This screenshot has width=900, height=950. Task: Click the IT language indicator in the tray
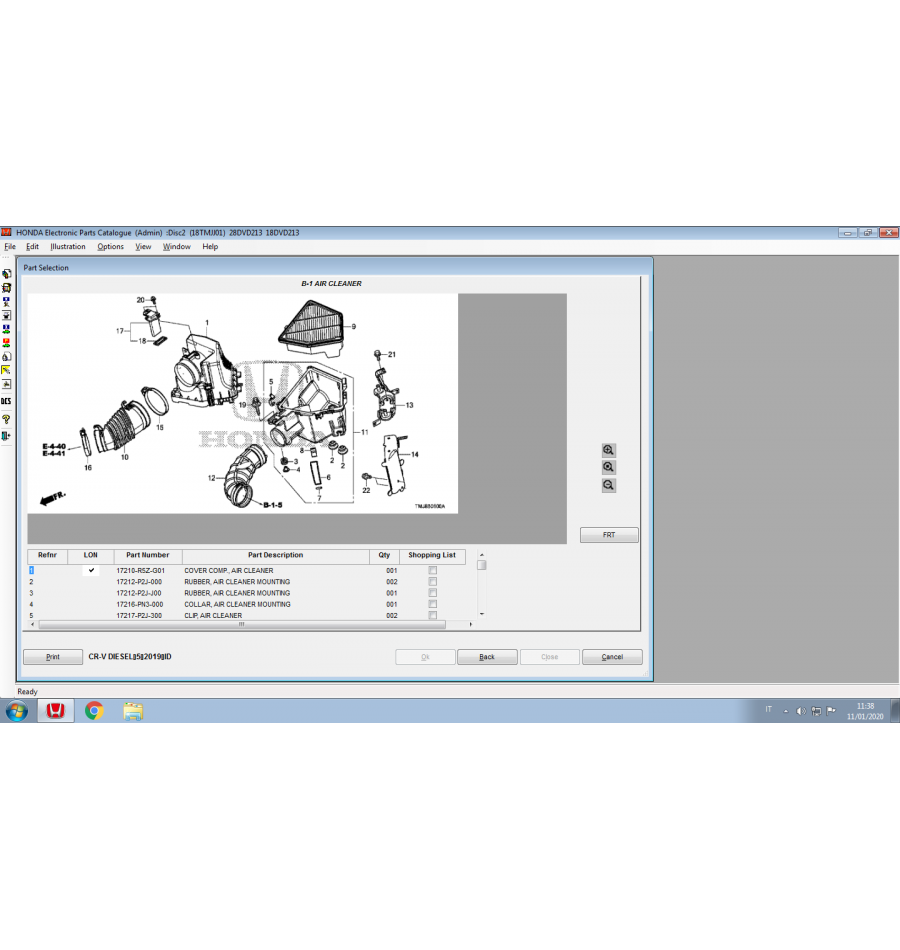click(x=768, y=709)
